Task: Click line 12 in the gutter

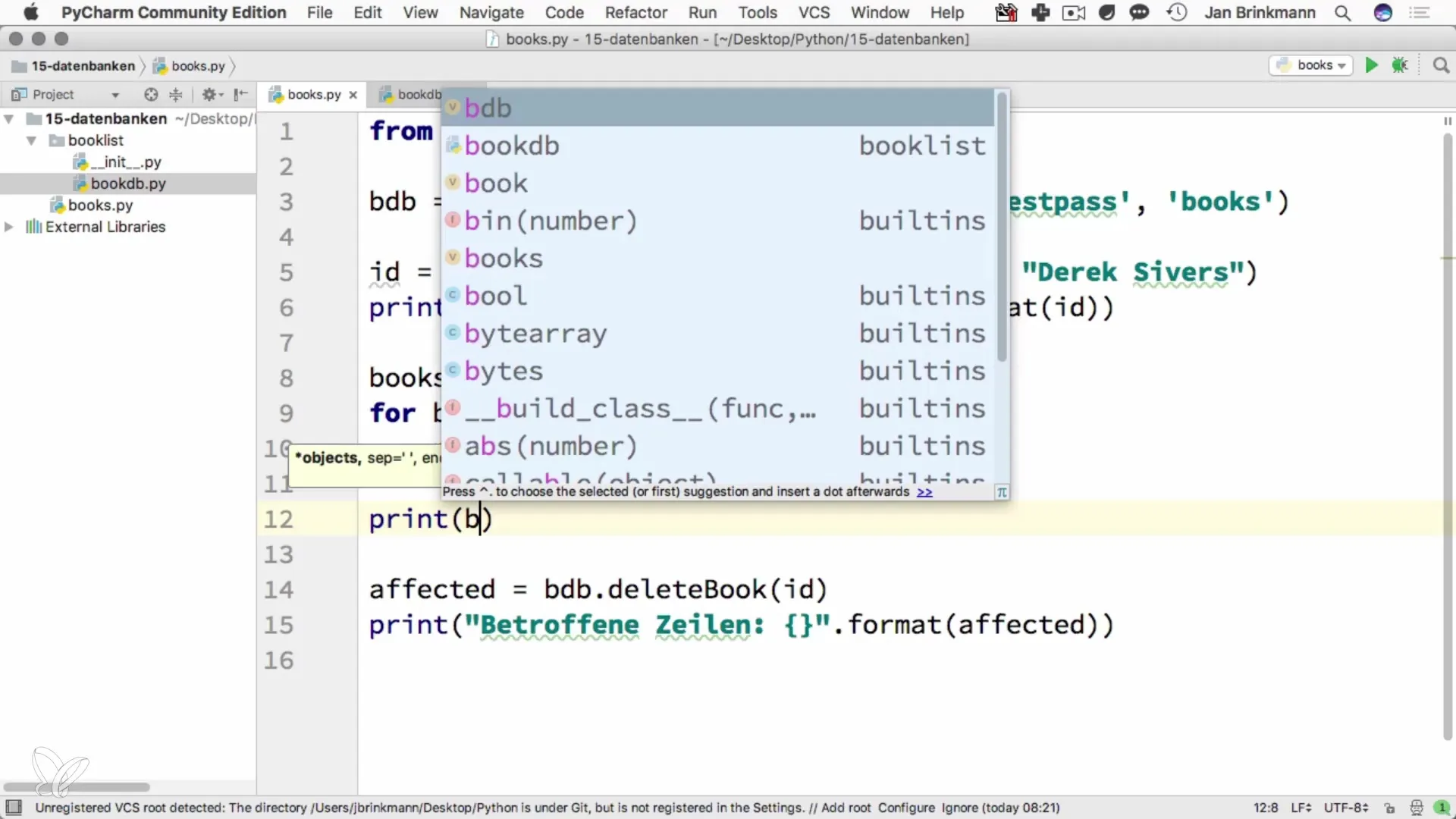Action: 278,519
